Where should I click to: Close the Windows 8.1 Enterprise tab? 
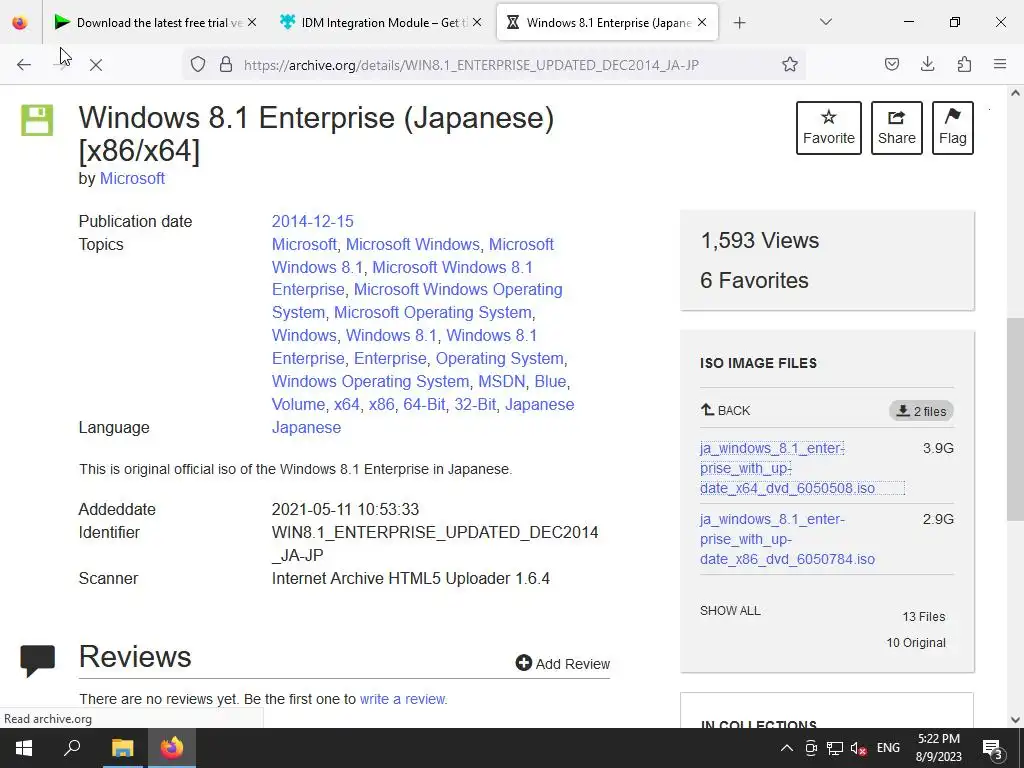(702, 23)
